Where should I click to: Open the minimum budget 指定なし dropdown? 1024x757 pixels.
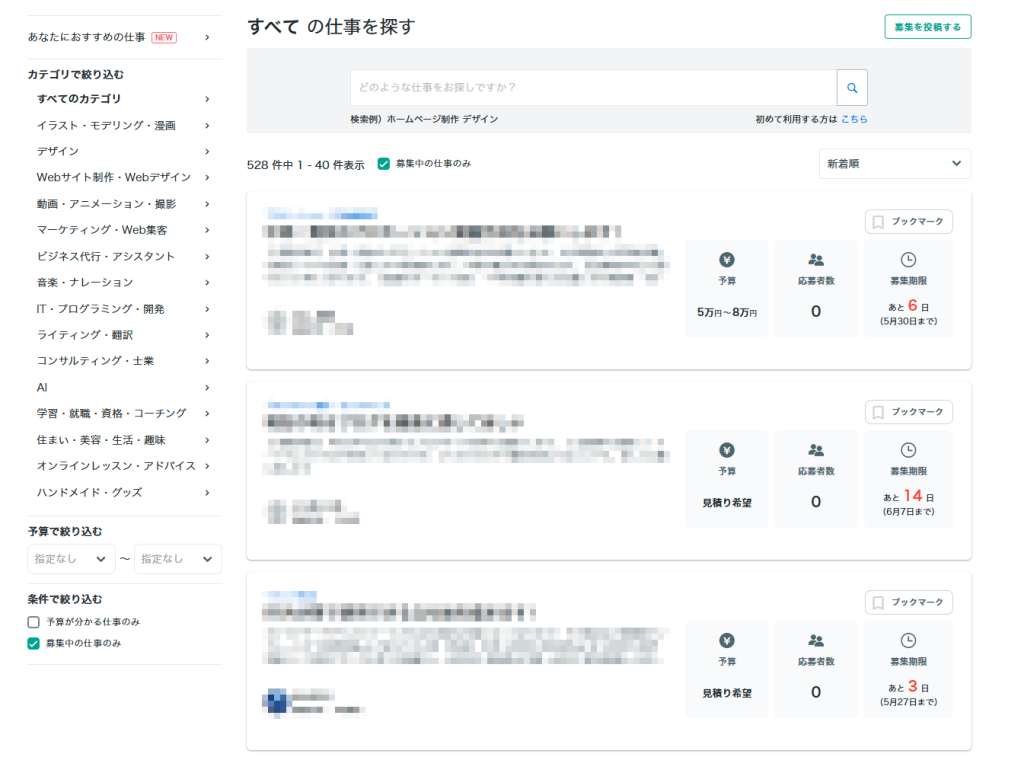pyautogui.click(x=71, y=559)
